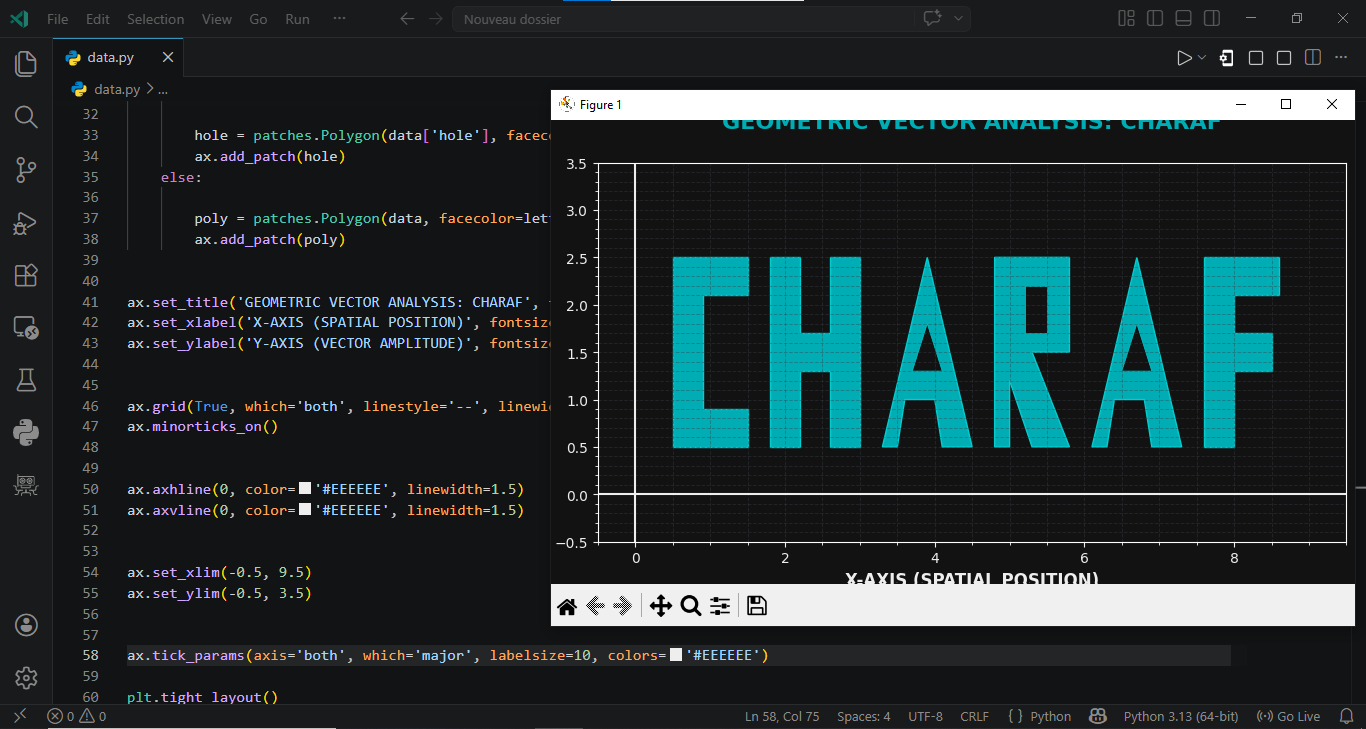Toggle the Secondary Side Bar
Image resolution: width=1366 pixels, height=729 pixels.
click(1211, 19)
